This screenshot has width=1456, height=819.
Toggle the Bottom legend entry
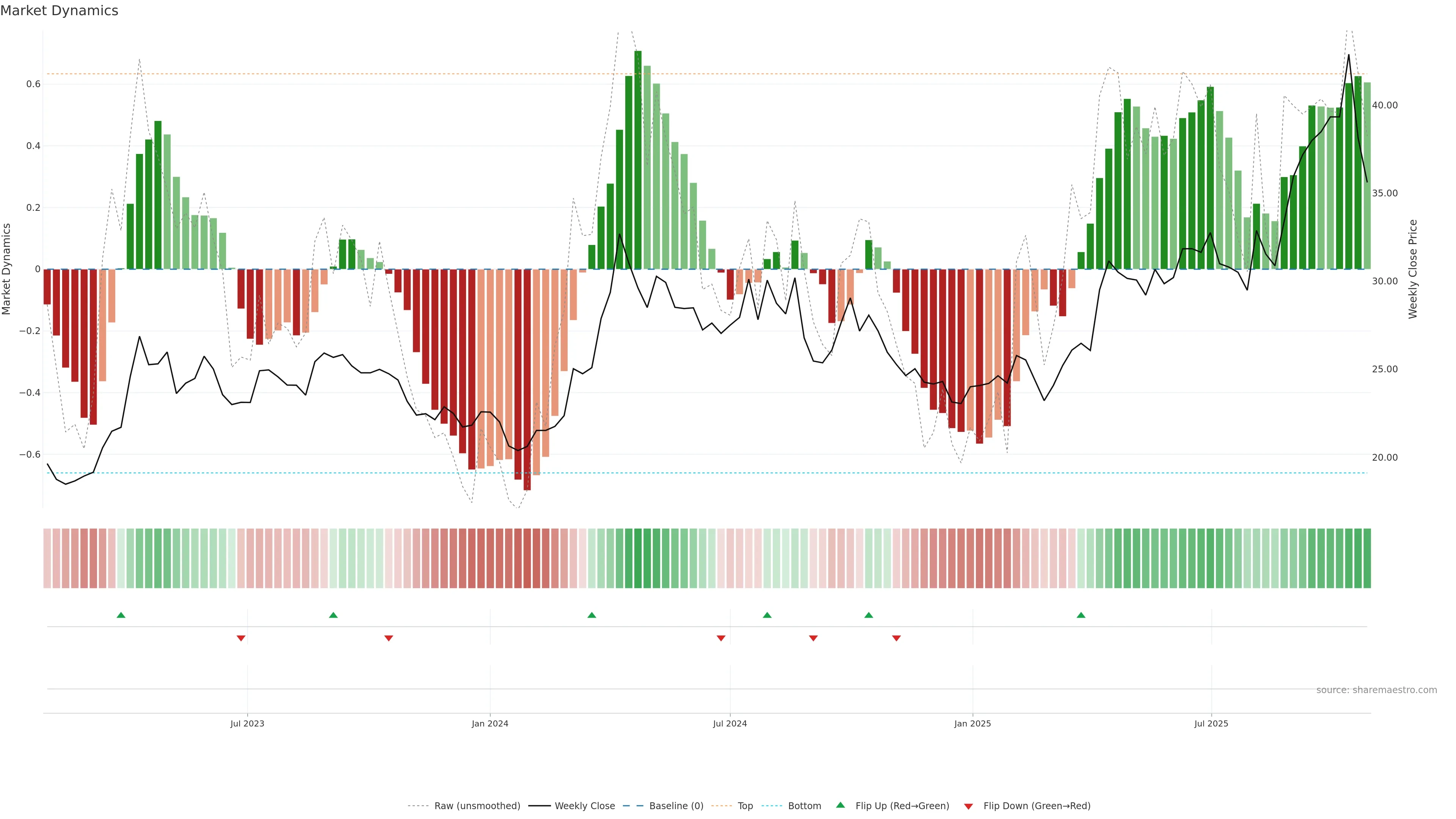tap(804, 806)
